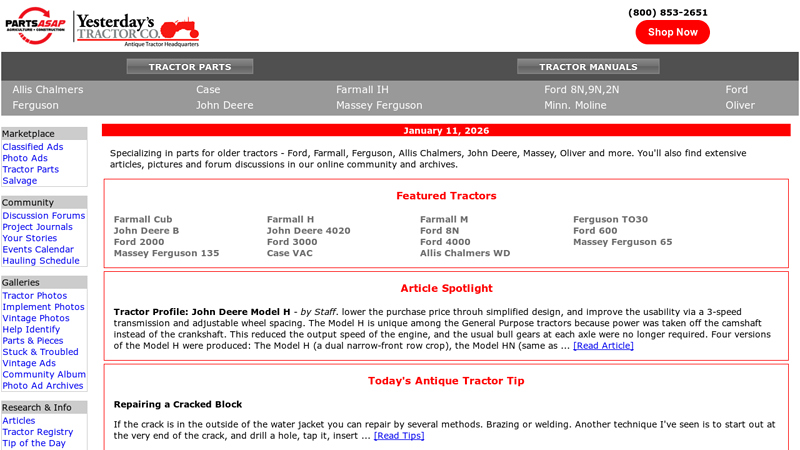Screen dimensions: 800x450
Task: Choose Ford 8N,9N,2N manuals link
Action: 581,89
